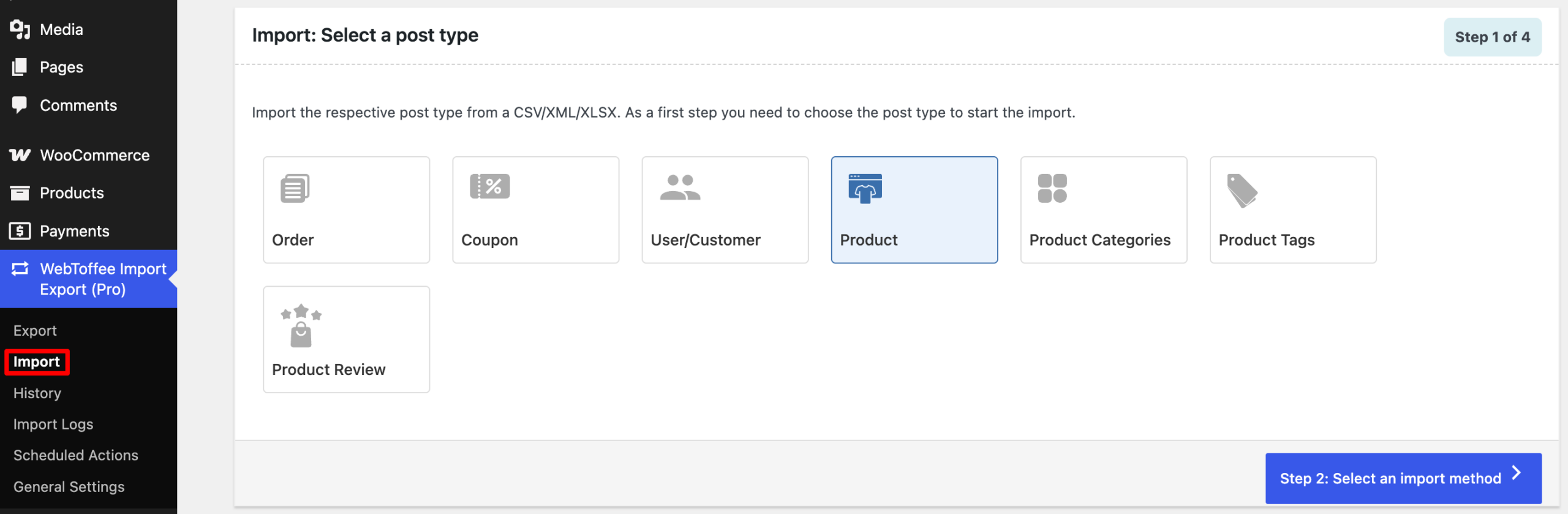Open General Settings page
This screenshot has width=1568, height=514.
coord(69,486)
